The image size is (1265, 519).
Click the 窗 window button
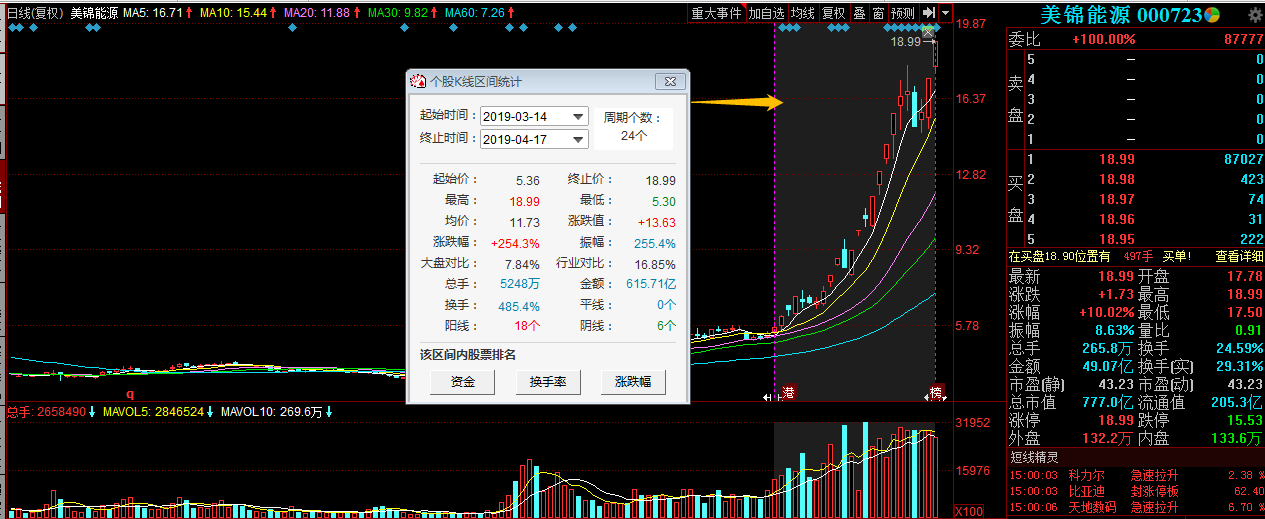(x=878, y=13)
